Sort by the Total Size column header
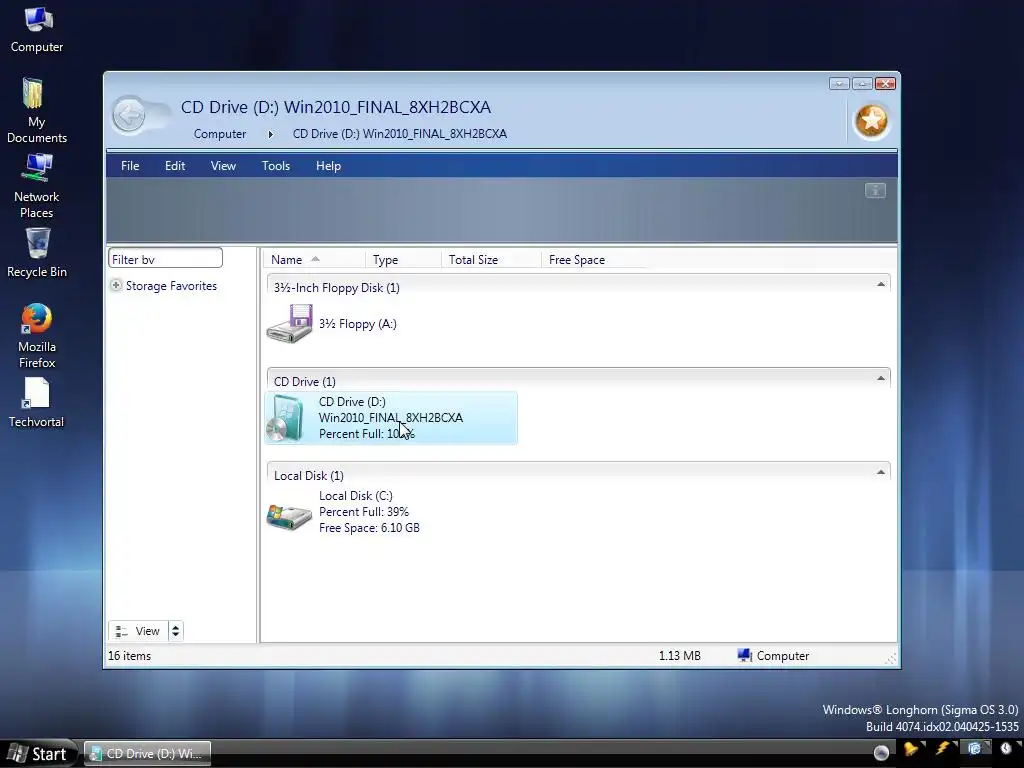Viewport: 1024px width, 768px height. 491,259
